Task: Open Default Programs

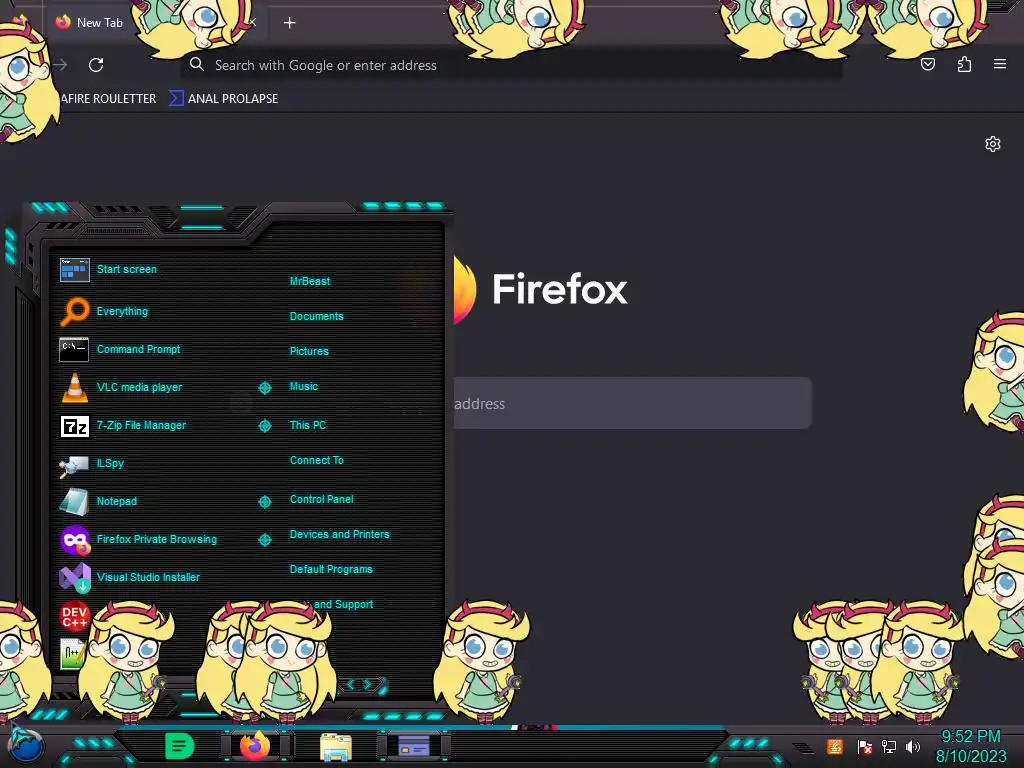Action: click(x=330, y=569)
